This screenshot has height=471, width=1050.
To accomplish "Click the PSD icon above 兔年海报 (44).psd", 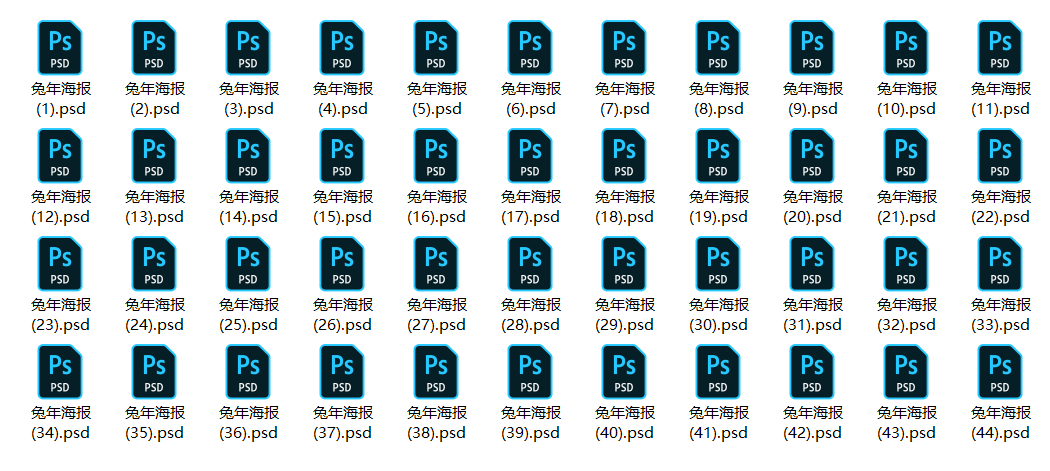I will click(x=1000, y=371).
